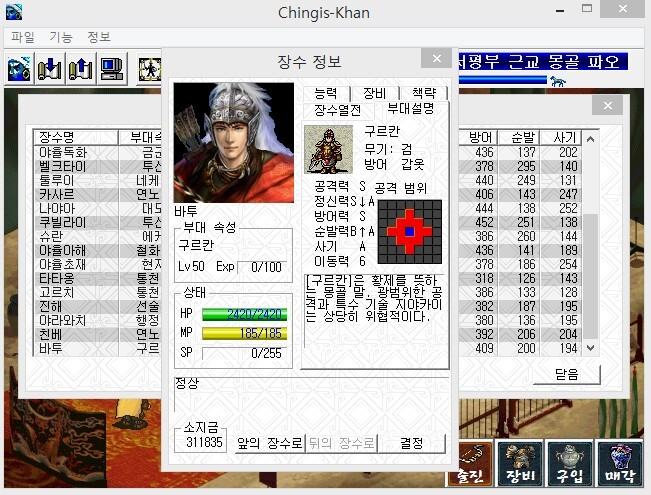
Task: Close the 장수 정보 dialog
Action: click(436, 59)
